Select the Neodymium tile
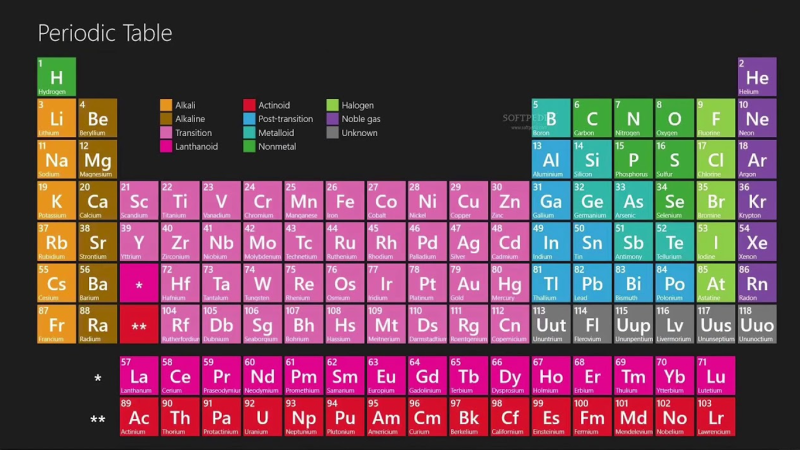The width and height of the screenshot is (800, 450). click(x=262, y=376)
